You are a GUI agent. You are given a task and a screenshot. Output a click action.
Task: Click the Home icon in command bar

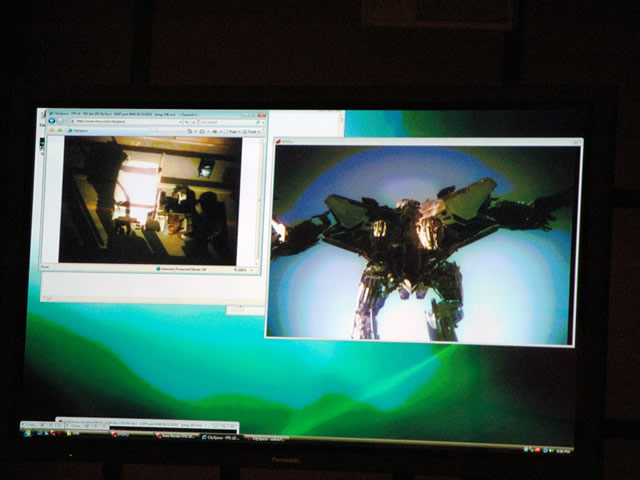pos(189,131)
